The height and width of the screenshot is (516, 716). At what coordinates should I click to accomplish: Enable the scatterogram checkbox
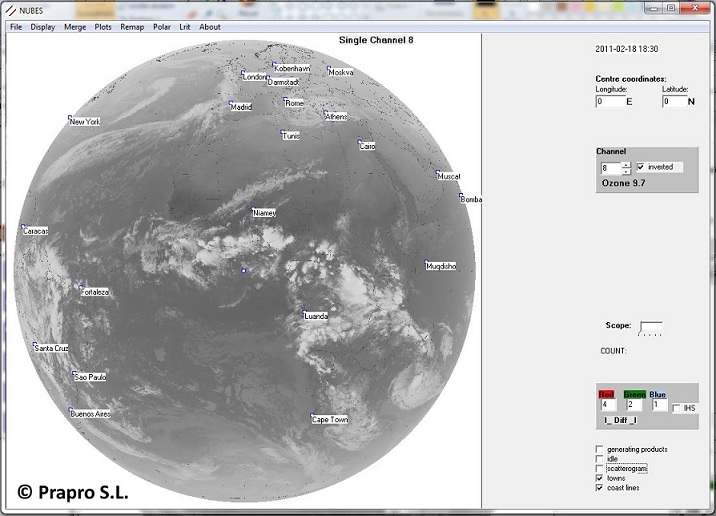click(599, 468)
